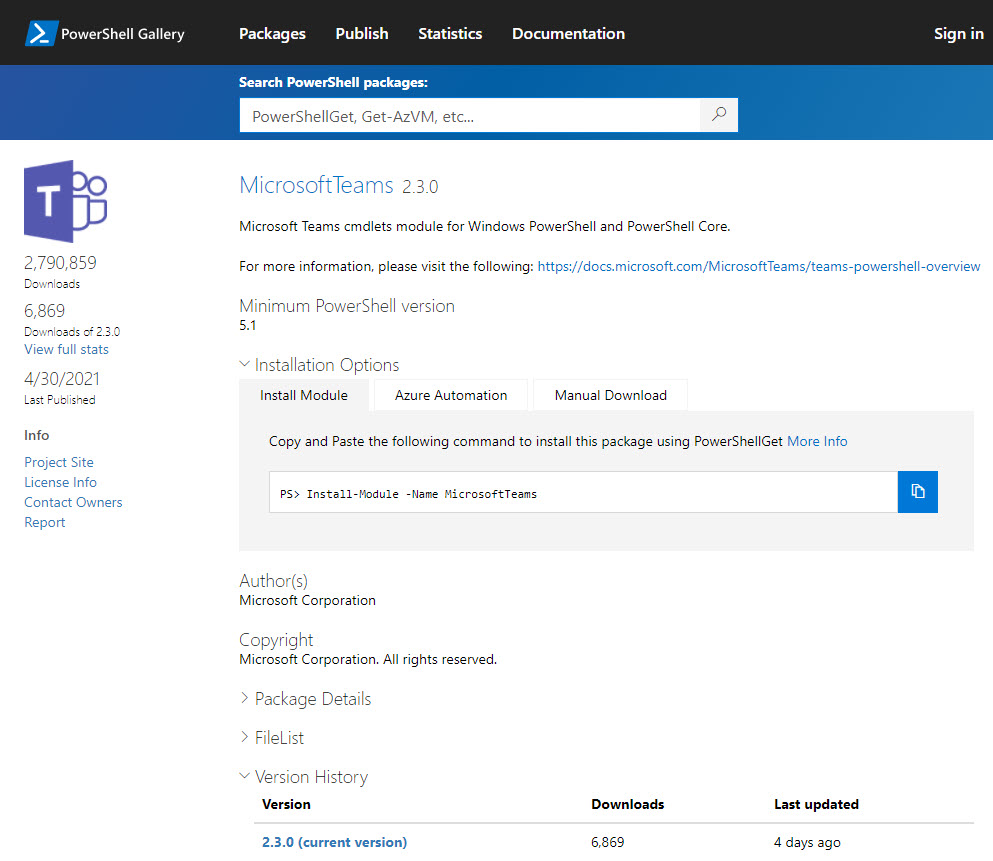The image size is (993, 861).
Task: Click Contact Owners
Action: click(73, 503)
